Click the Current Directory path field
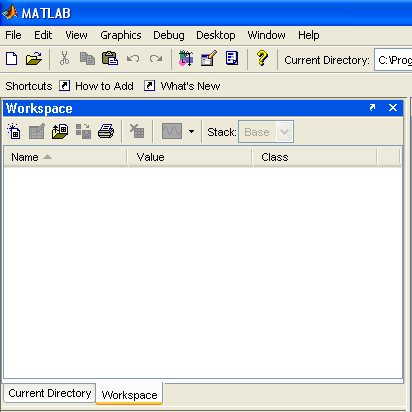Screen dimensions: 412x412 pyautogui.click(x=393, y=60)
